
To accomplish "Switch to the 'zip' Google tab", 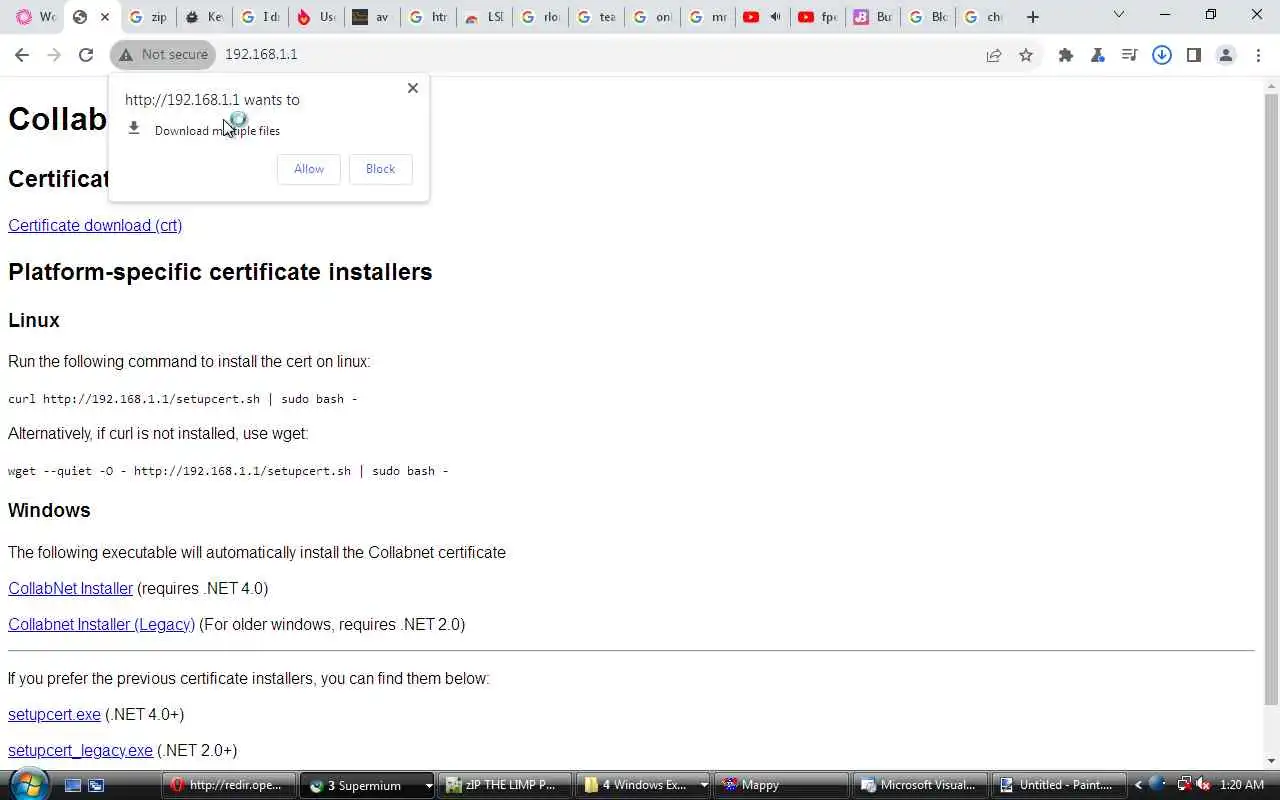I will tap(147, 17).
